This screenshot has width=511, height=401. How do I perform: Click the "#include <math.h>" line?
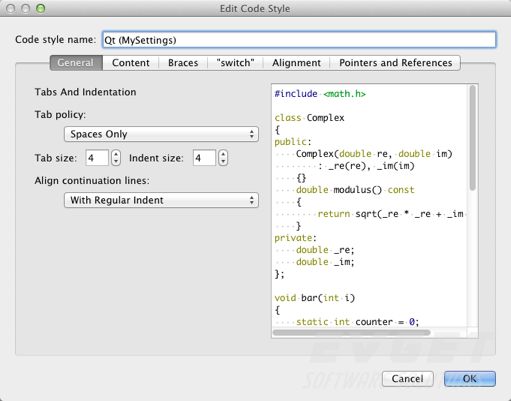[320, 94]
